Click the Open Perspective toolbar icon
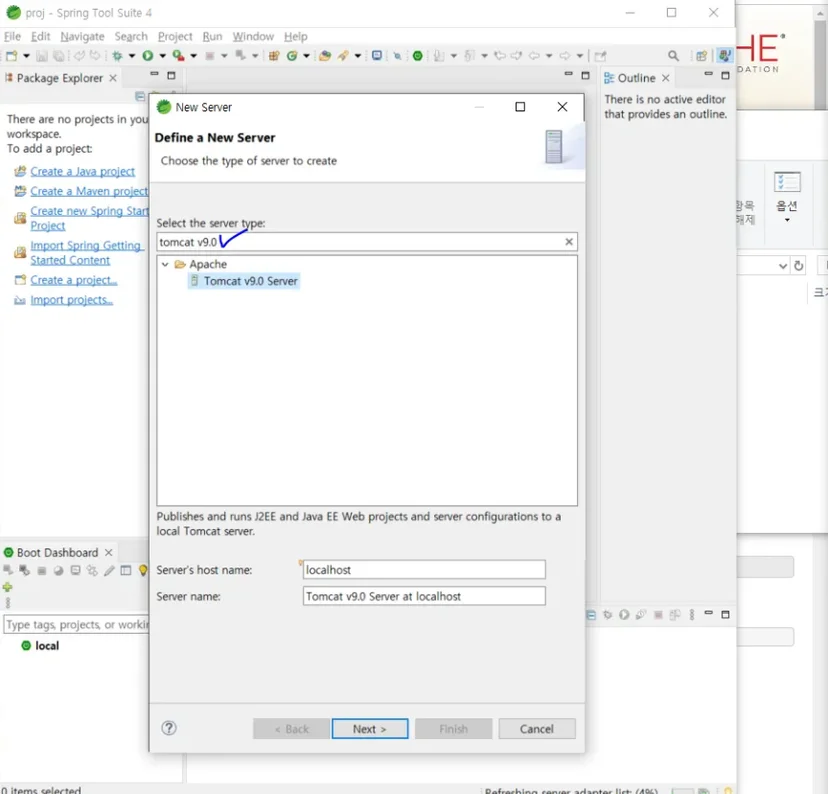828x794 pixels. pos(701,55)
